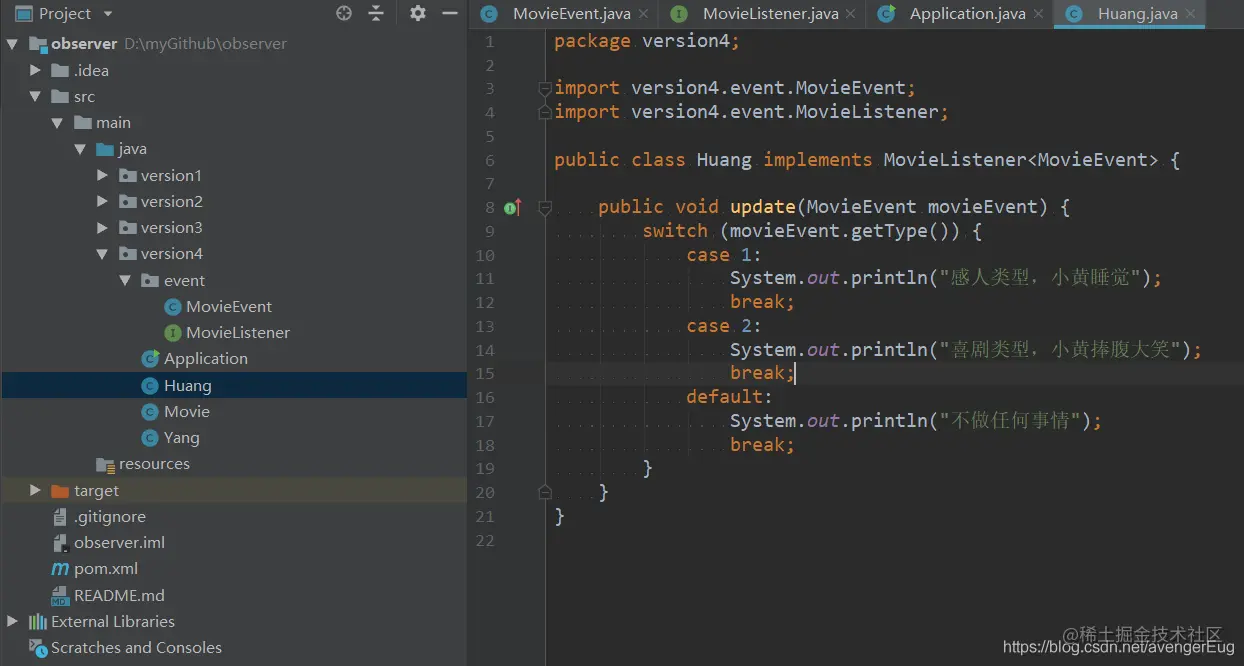Select the Application class in tree
The width and height of the screenshot is (1244, 666).
tap(206, 358)
